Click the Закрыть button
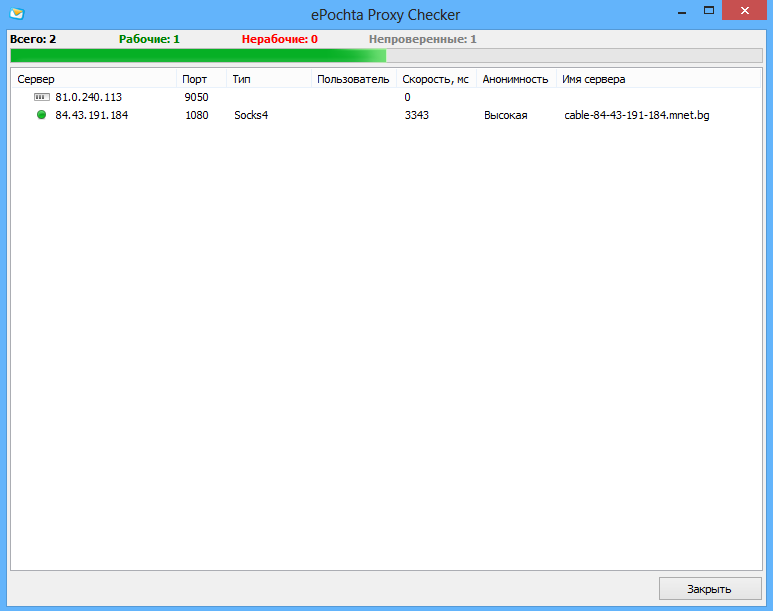The image size is (773, 611). coord(710,589)
